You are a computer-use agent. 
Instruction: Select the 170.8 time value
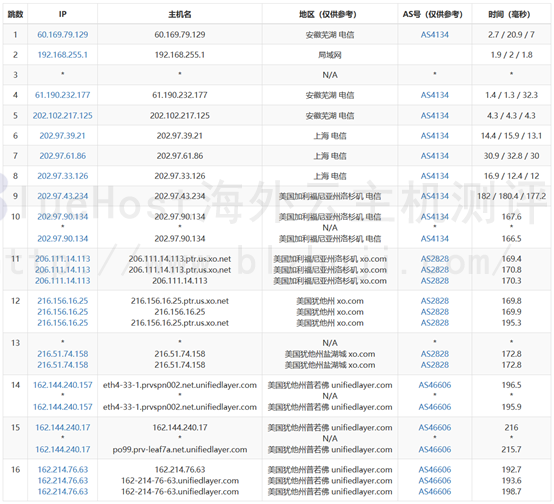[x=511, y=270]
